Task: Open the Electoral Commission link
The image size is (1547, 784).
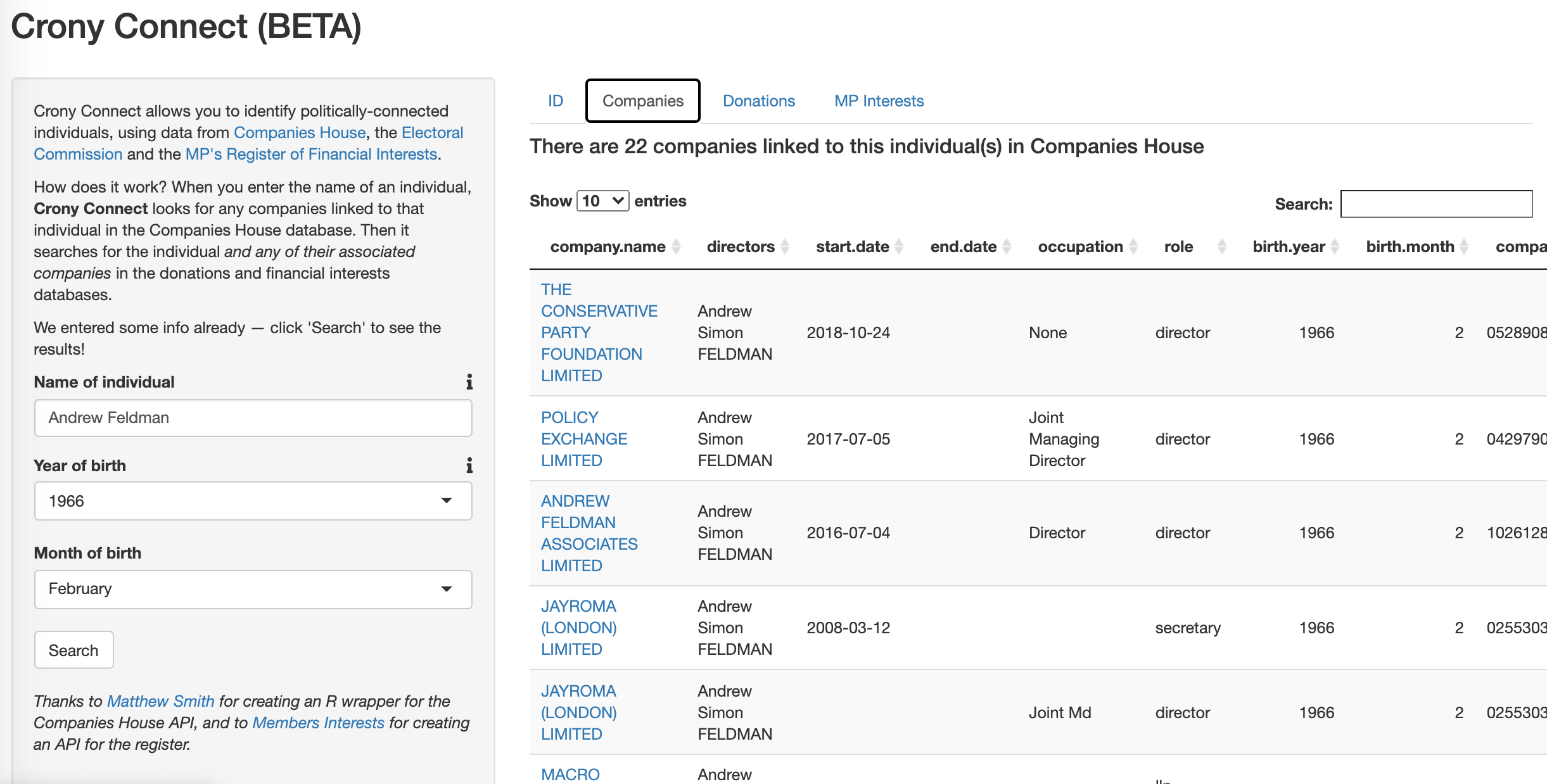Action: tap(248, 143)
